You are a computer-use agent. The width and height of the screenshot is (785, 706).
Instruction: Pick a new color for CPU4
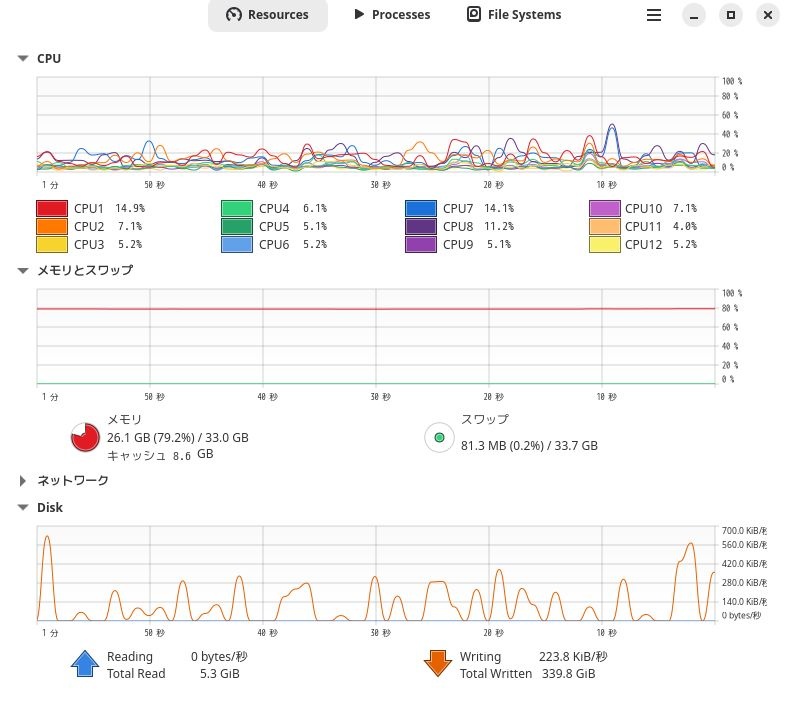pyautogui.click(x=236, y=208)
